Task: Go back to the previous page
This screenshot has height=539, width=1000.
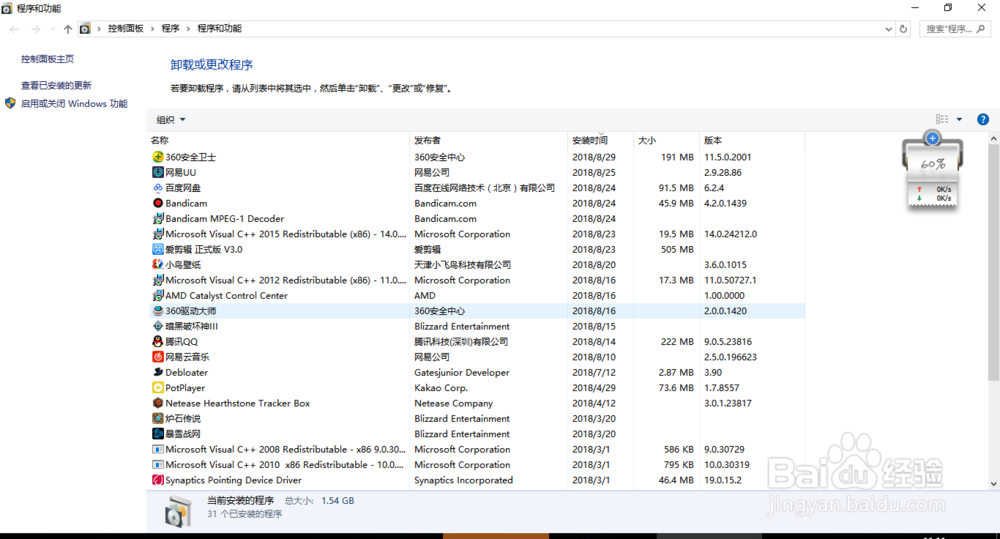Action: [14, 29]
